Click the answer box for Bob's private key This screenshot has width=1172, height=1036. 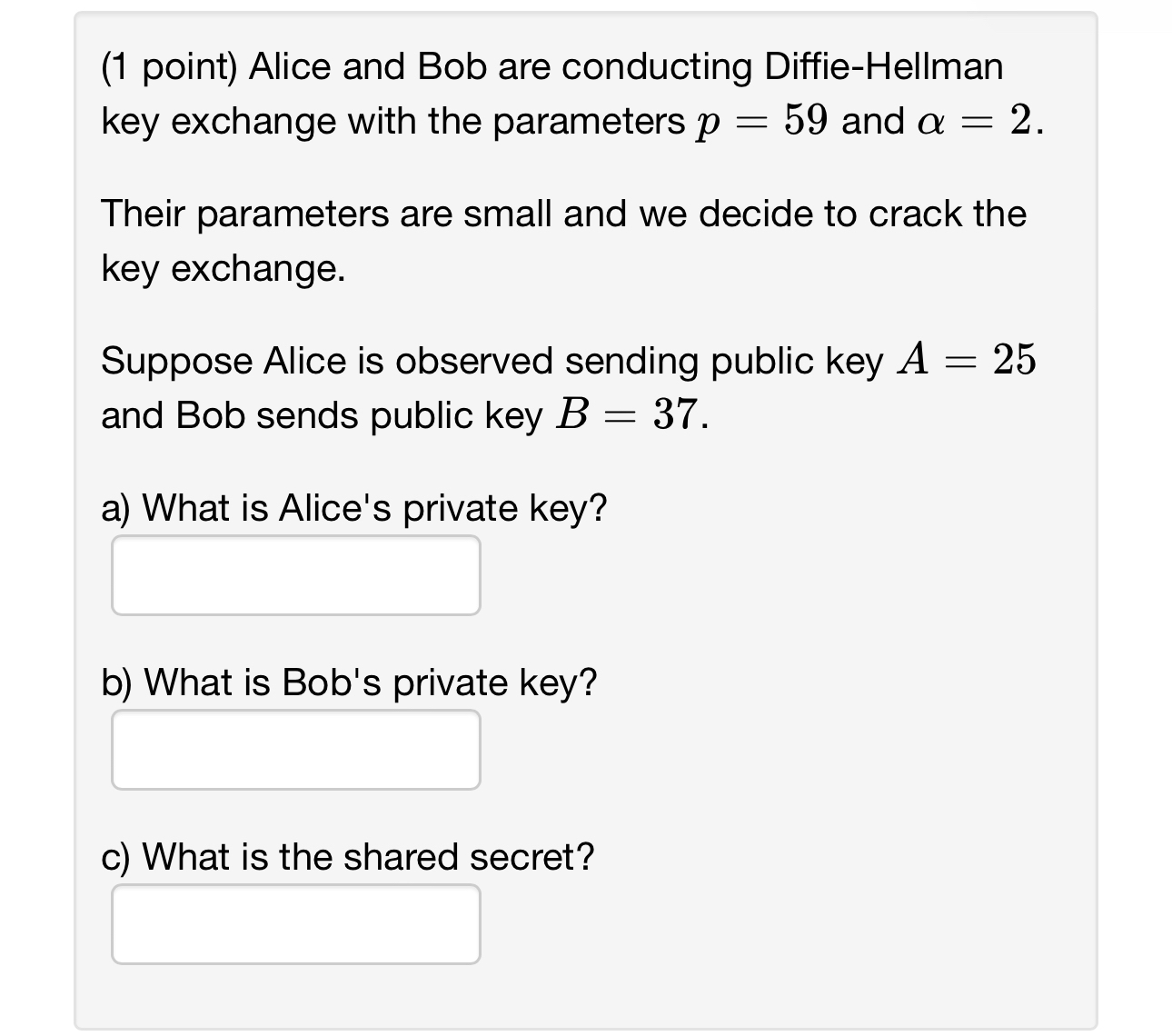coord(295,750)
